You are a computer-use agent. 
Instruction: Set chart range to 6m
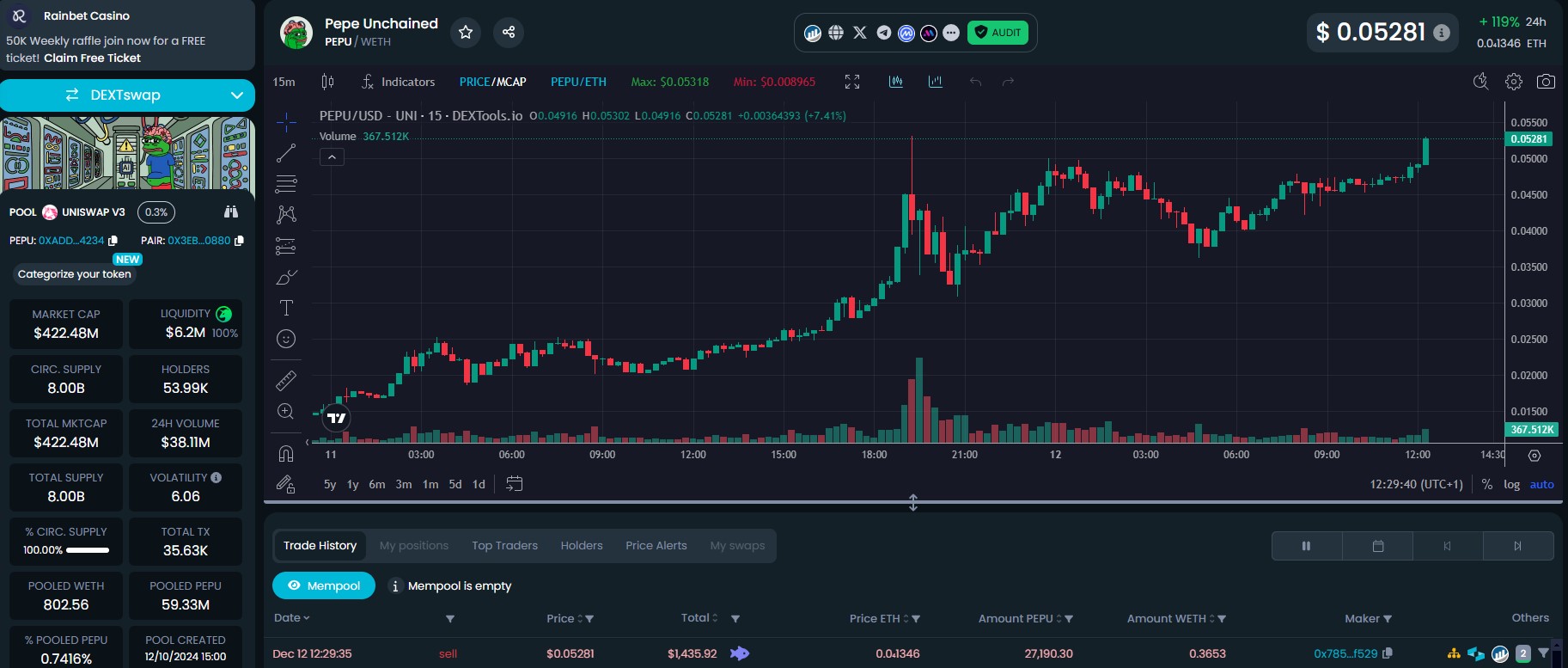(377, 484)
